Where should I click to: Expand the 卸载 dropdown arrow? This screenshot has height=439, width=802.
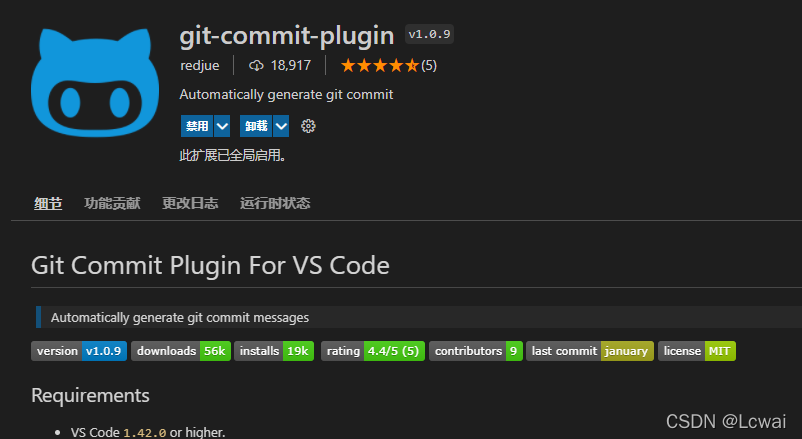click(x=281, y=126)
